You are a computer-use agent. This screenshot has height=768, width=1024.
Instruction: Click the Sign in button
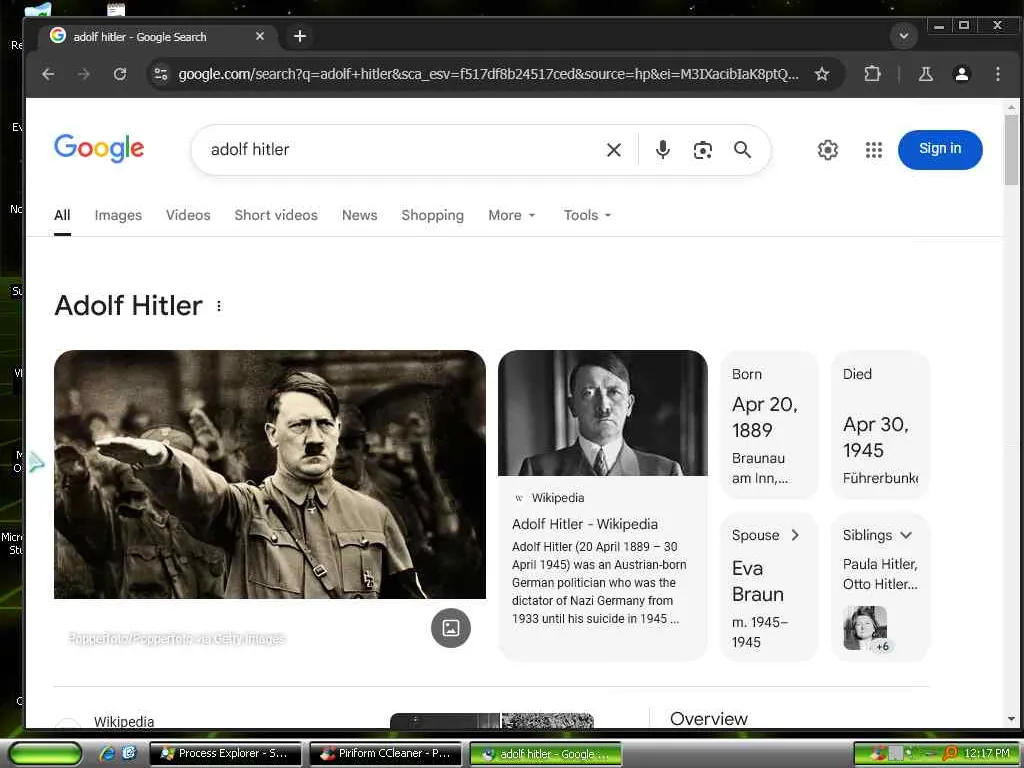(940, 150)
